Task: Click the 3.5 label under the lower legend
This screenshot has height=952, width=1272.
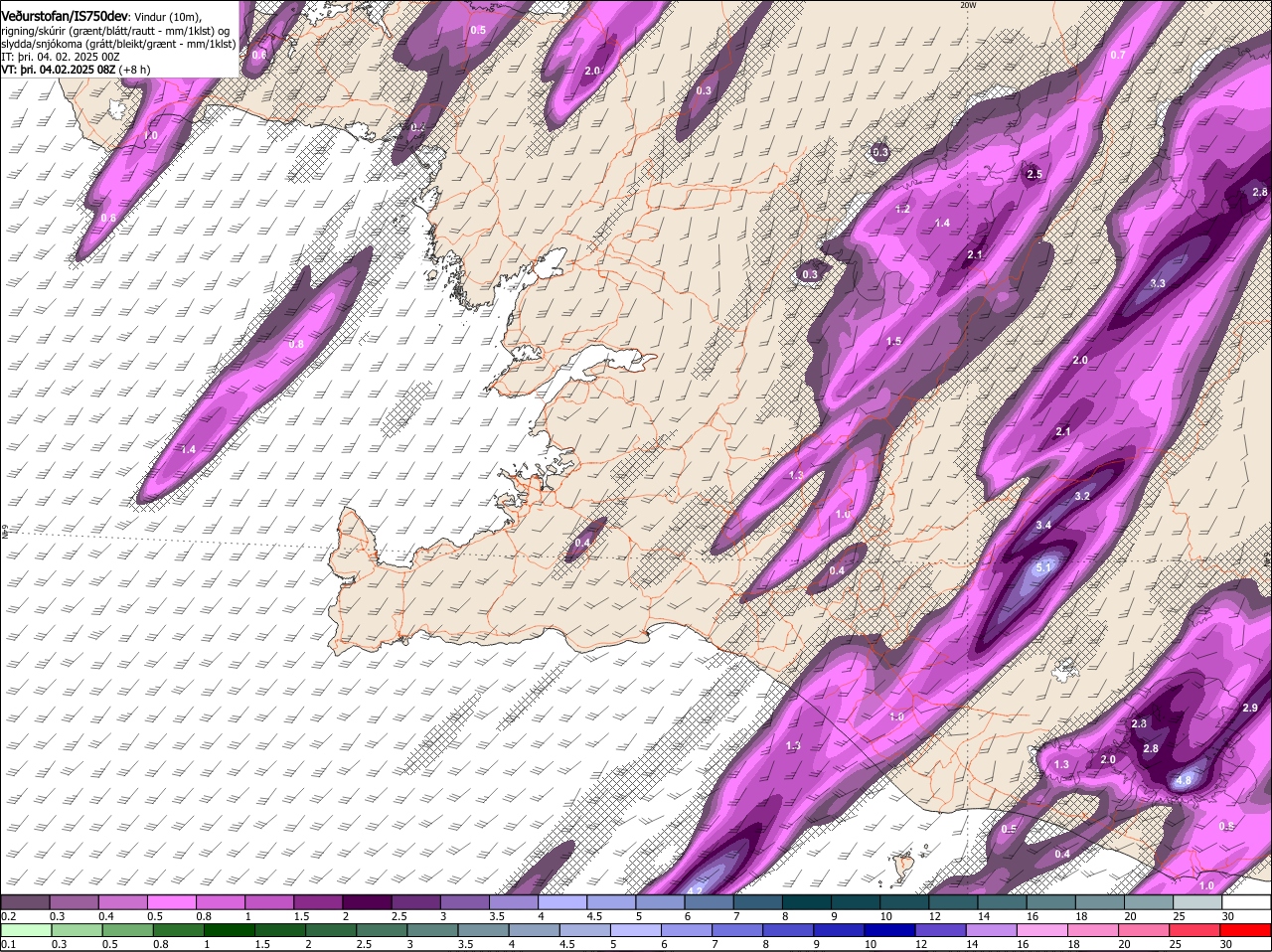Action: pos(466,944)
